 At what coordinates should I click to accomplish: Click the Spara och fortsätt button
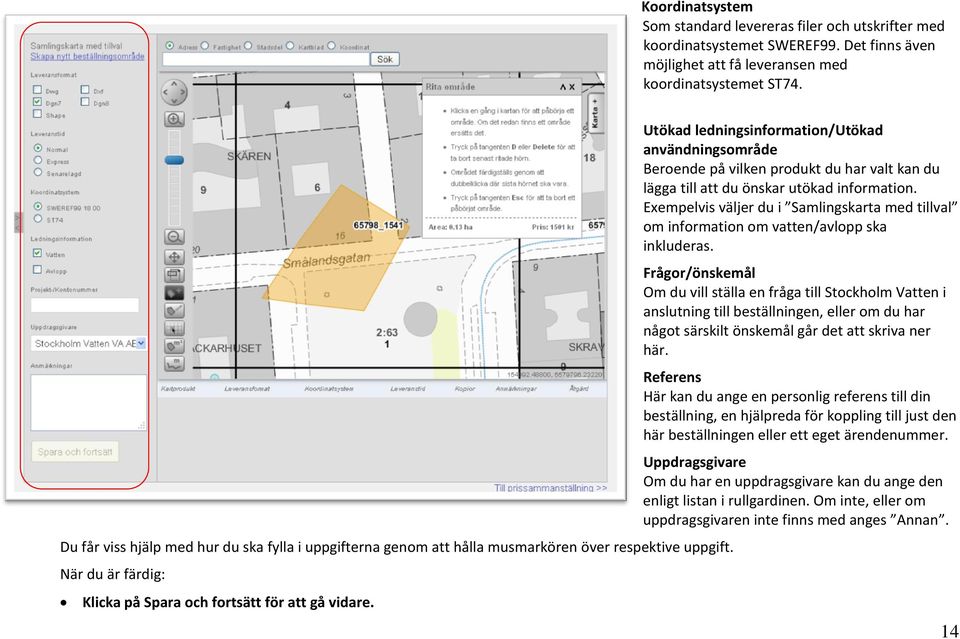75,452
